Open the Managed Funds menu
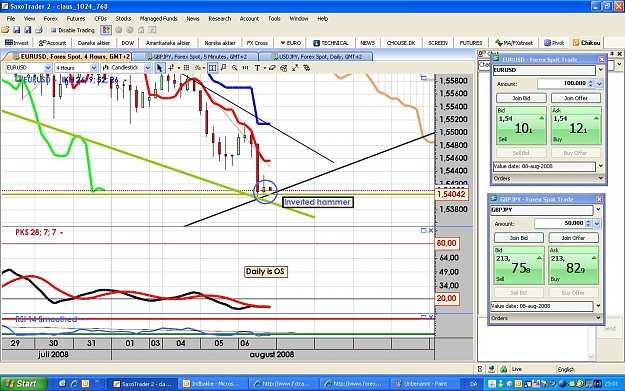This screenshot has height=391, width=625. [x=158, y=18]
